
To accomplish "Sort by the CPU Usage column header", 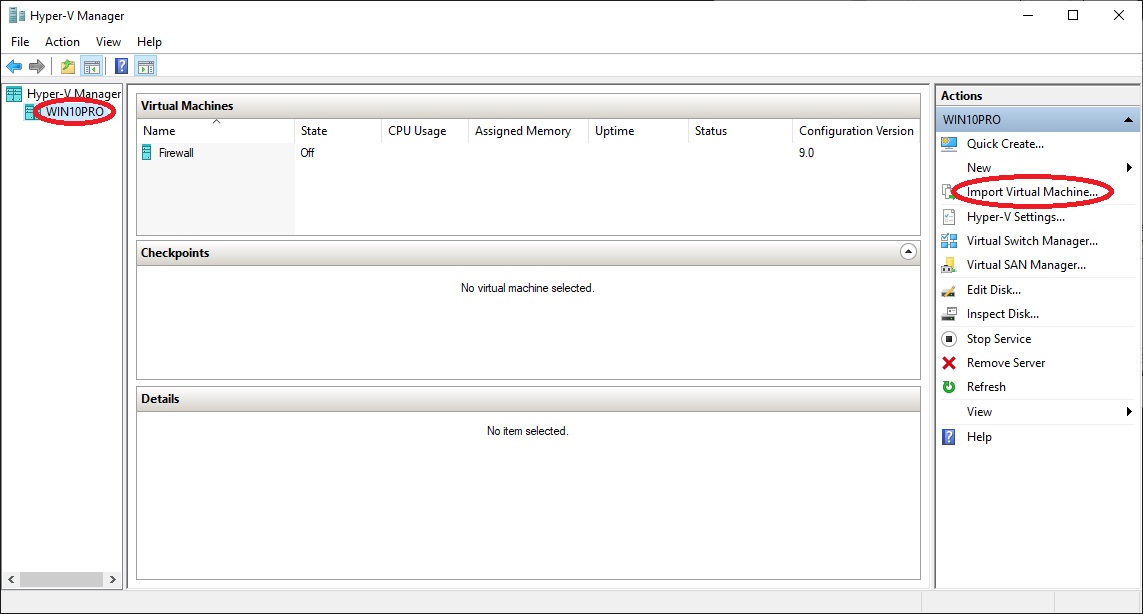I will pos(425,131).
